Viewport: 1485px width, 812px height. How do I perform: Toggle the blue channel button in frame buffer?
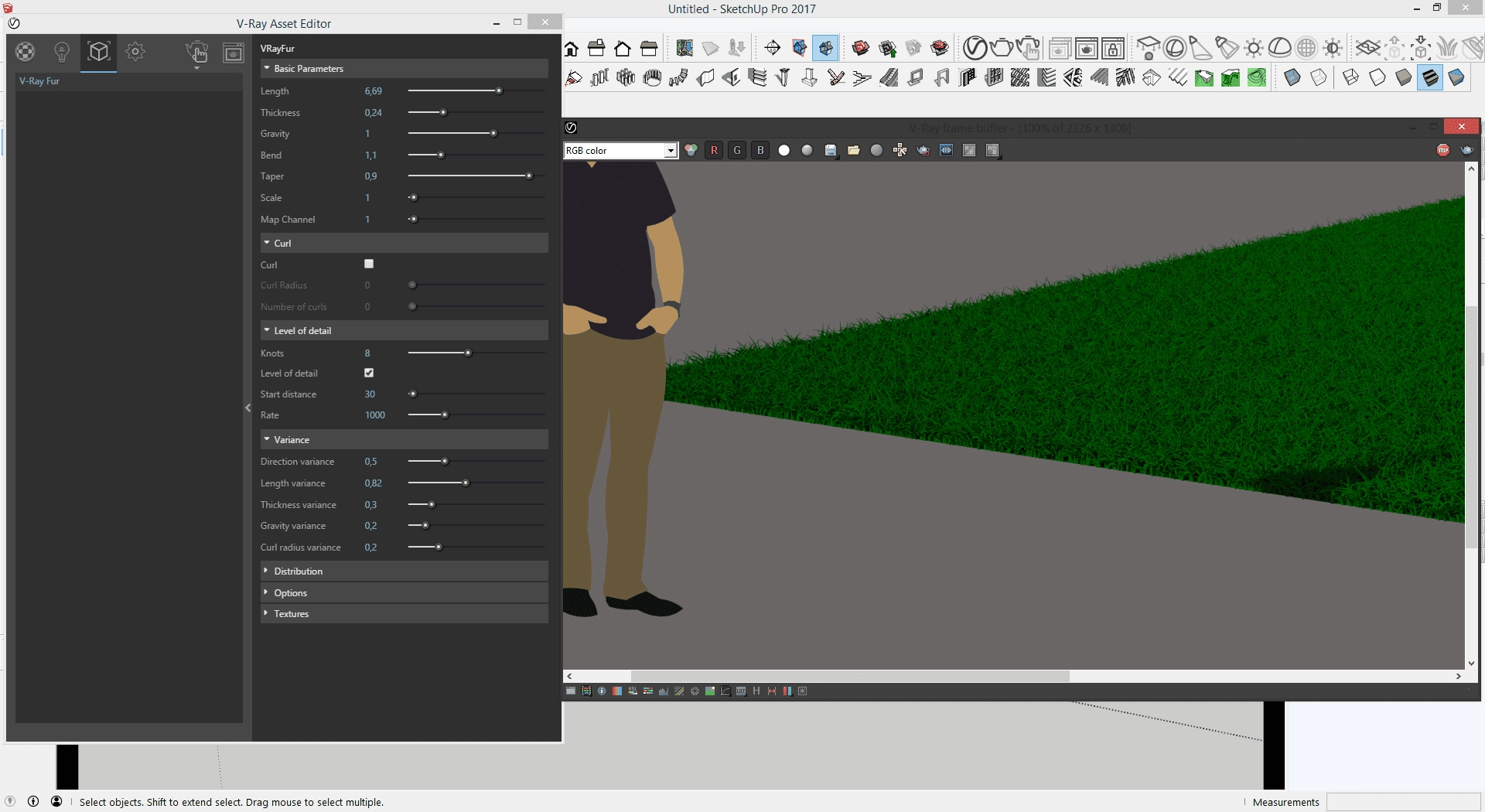point(760,150)
